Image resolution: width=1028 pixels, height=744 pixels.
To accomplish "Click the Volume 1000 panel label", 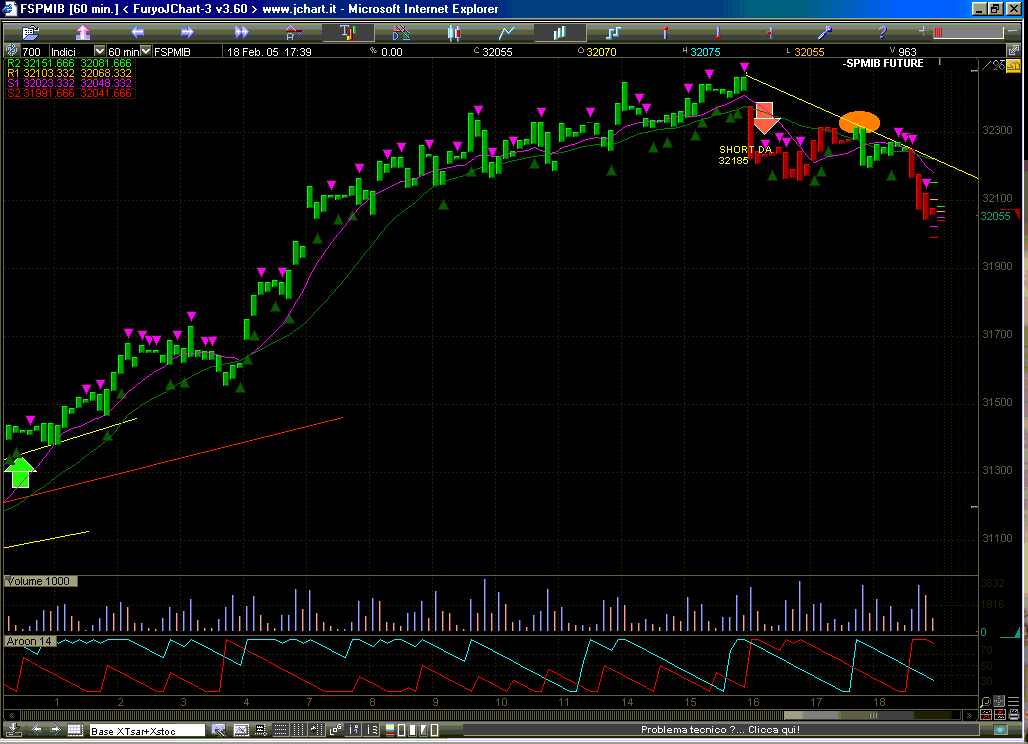I will pos(41,581).
